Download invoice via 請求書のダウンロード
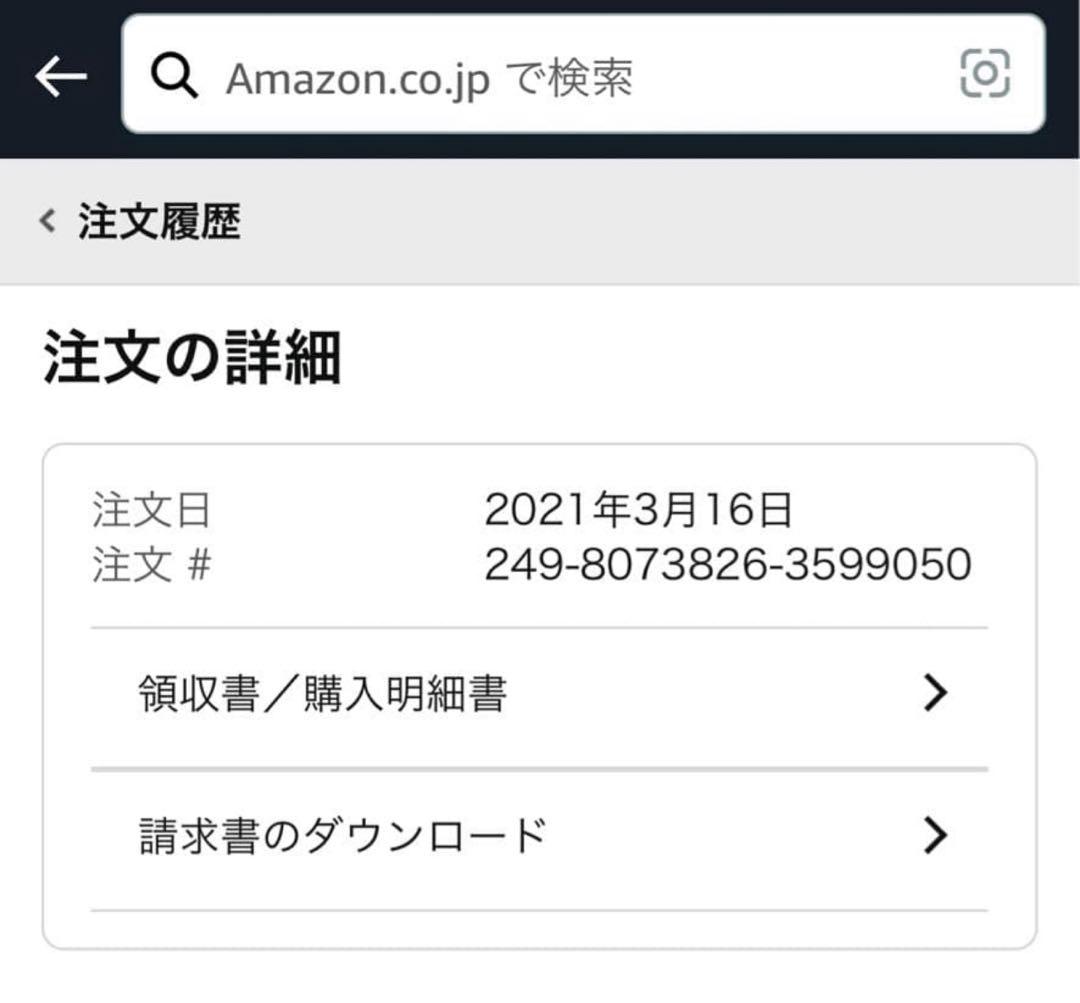1080x1003 pixels. 340,834
